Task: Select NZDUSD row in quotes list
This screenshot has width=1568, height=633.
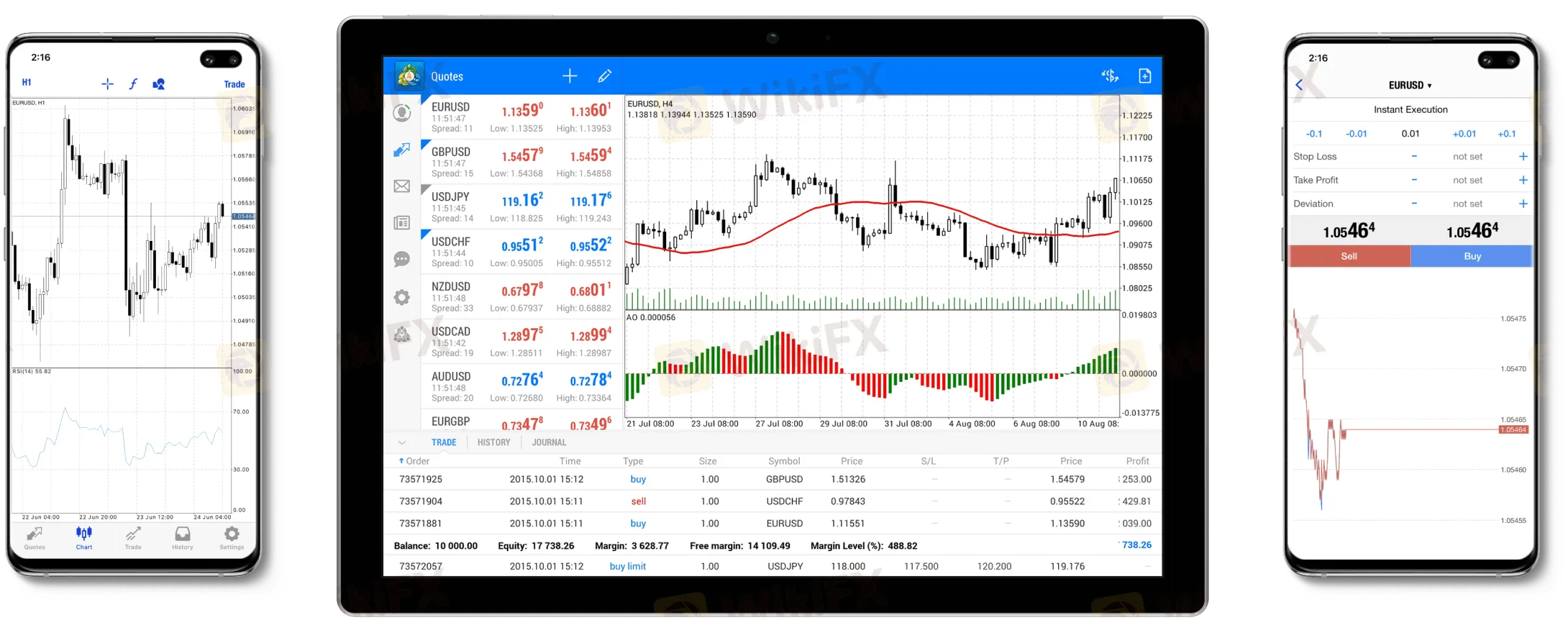Action: point(522,297)
